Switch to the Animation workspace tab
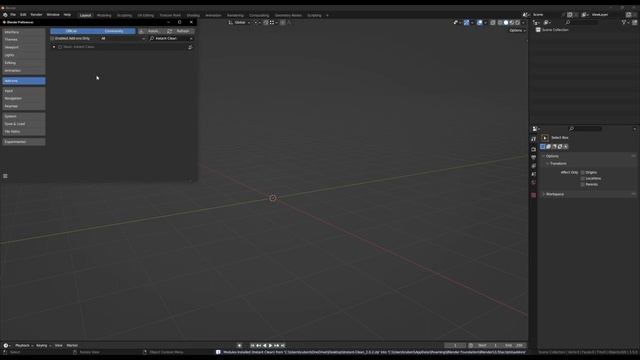Image resolution: width=640 pixels, height=360 pixels. 213,16
